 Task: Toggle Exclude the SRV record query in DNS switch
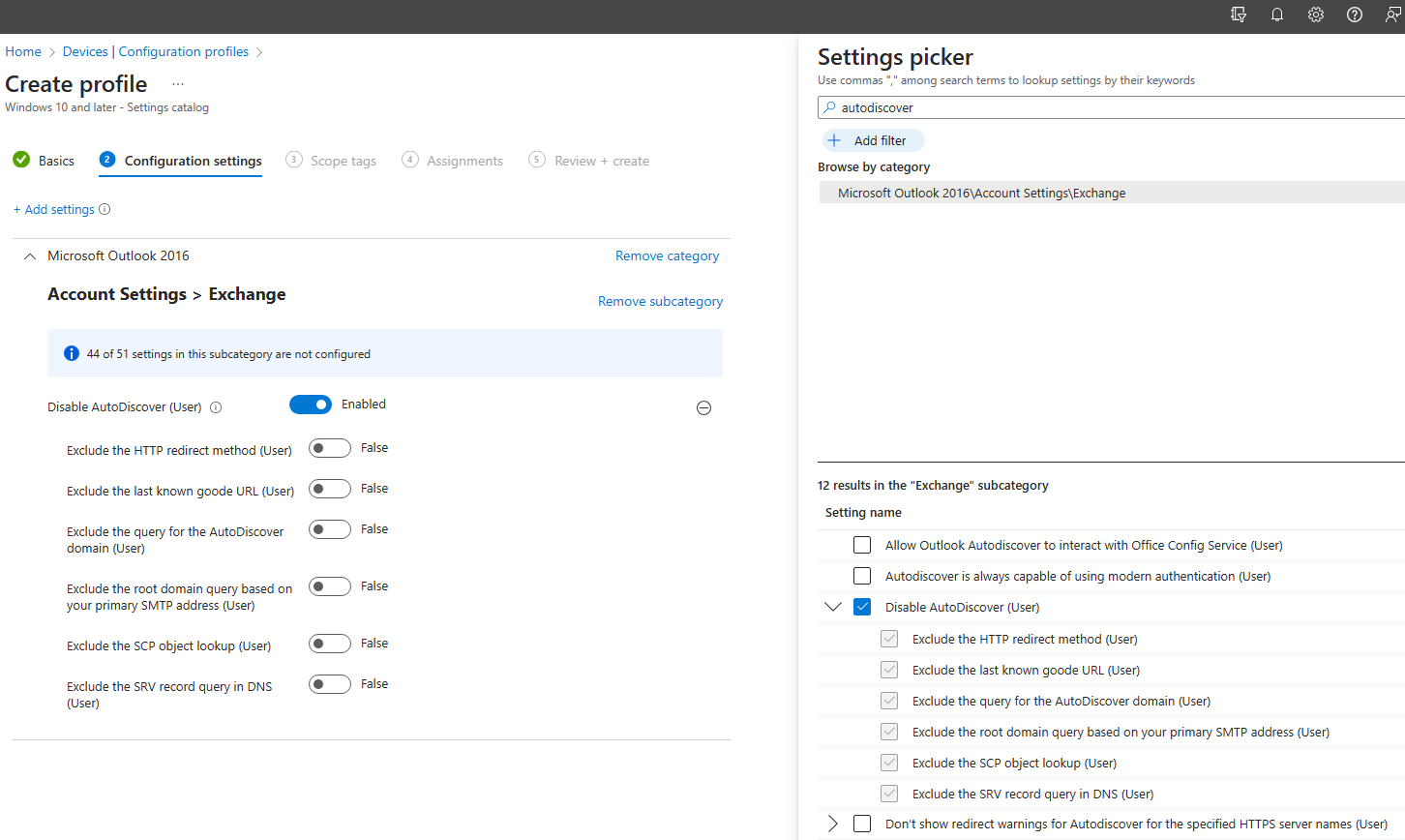coord(330,684)
